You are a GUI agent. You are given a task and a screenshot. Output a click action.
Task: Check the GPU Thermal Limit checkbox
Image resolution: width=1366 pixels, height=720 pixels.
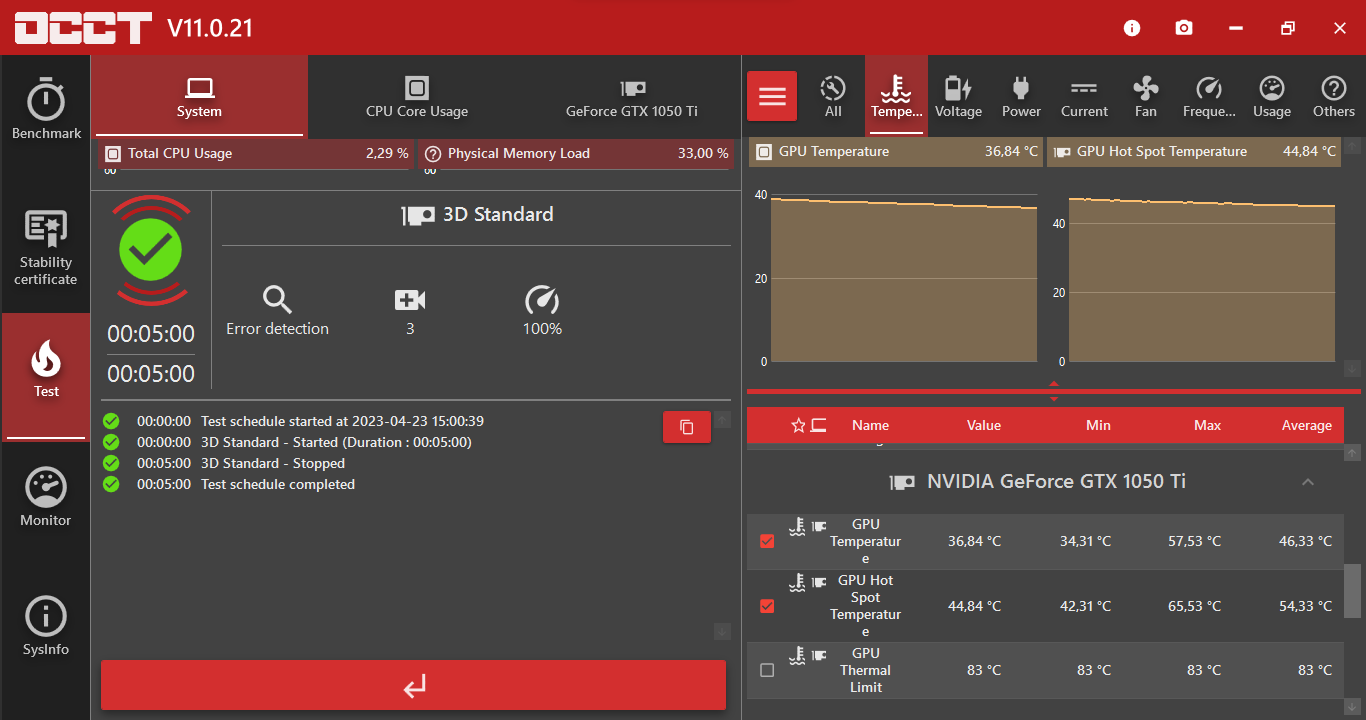point(767,670)
